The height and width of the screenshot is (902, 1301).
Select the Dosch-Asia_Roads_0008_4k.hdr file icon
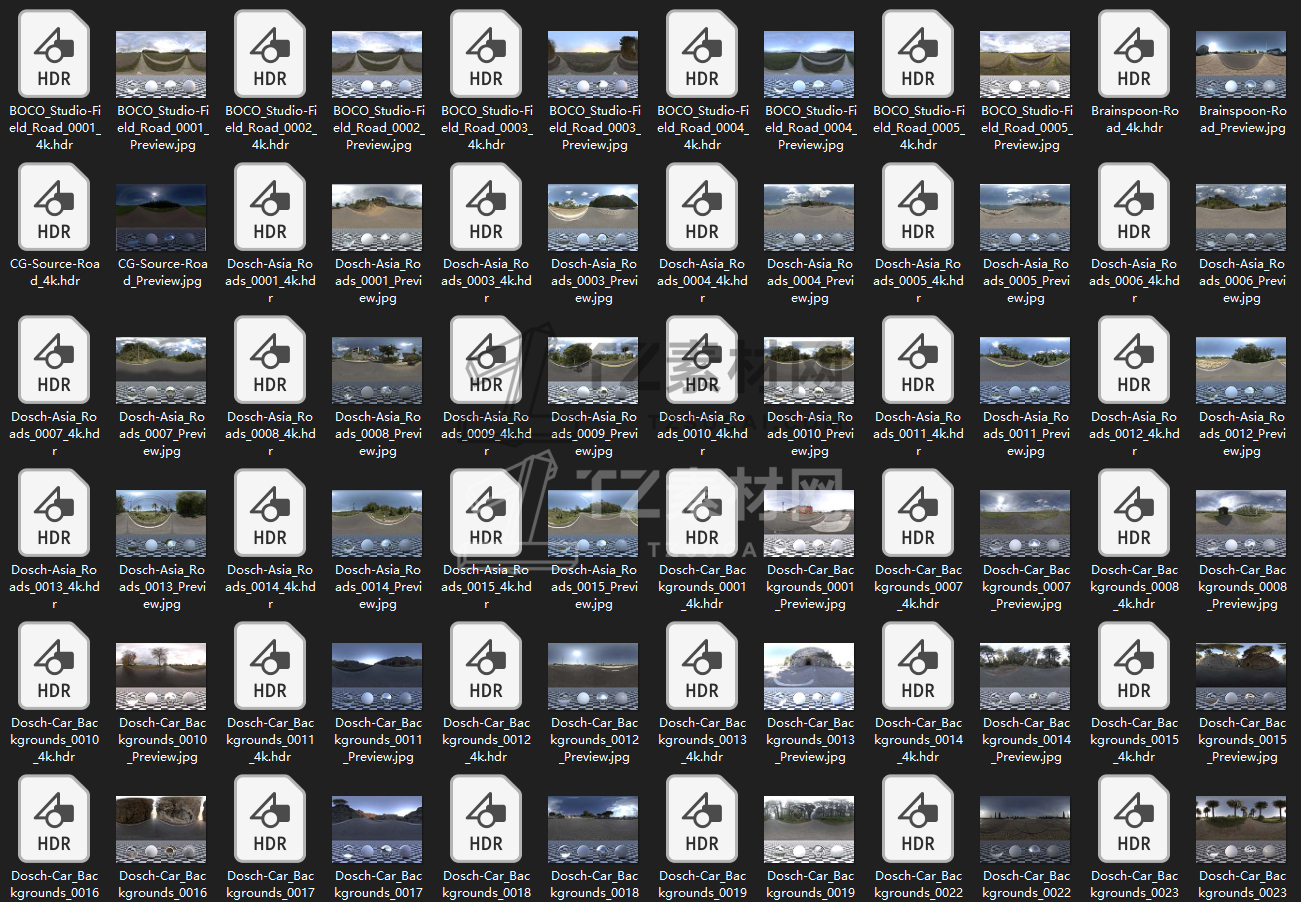click(x=270, y=361)
